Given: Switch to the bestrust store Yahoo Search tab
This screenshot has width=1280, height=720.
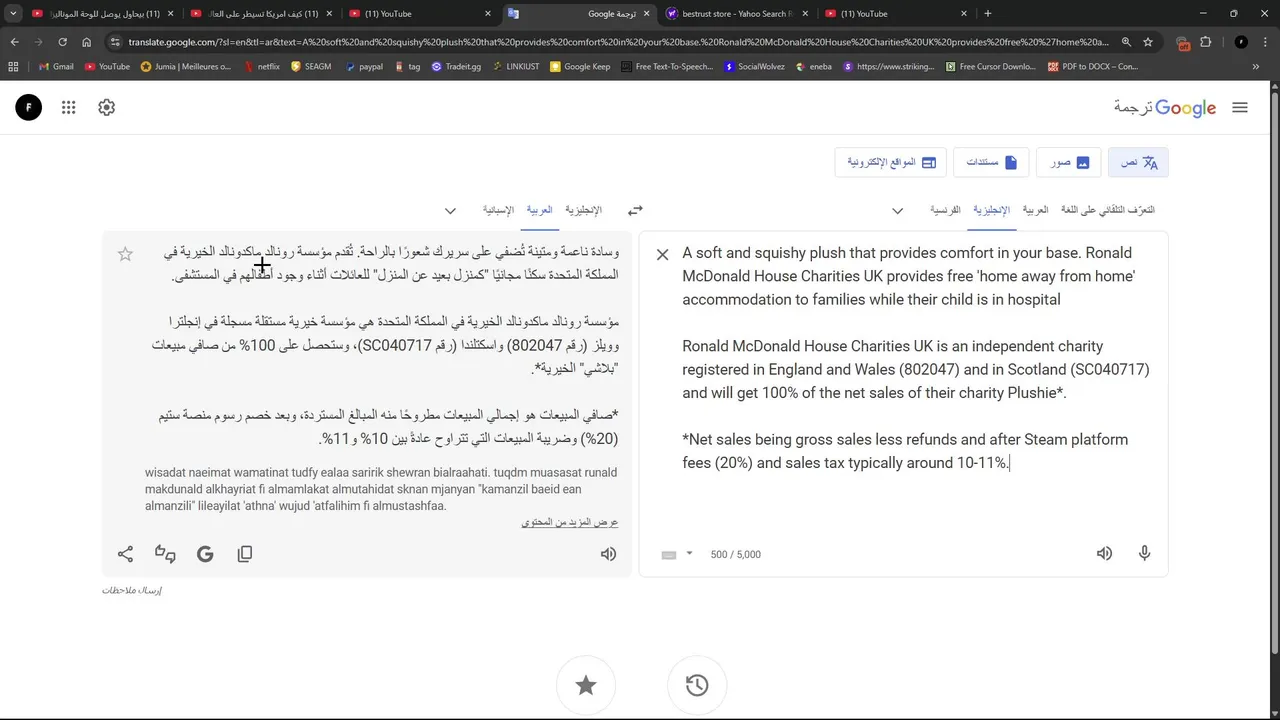Looking at the screenshot, I should (x=739, y=14).
